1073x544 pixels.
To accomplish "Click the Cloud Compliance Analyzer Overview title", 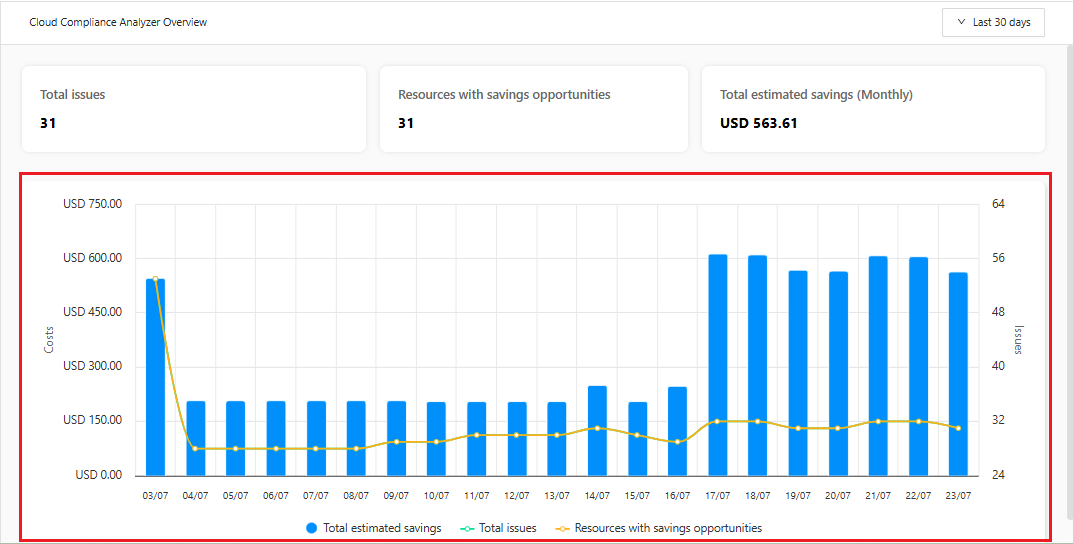I will (x=118, y=22).
